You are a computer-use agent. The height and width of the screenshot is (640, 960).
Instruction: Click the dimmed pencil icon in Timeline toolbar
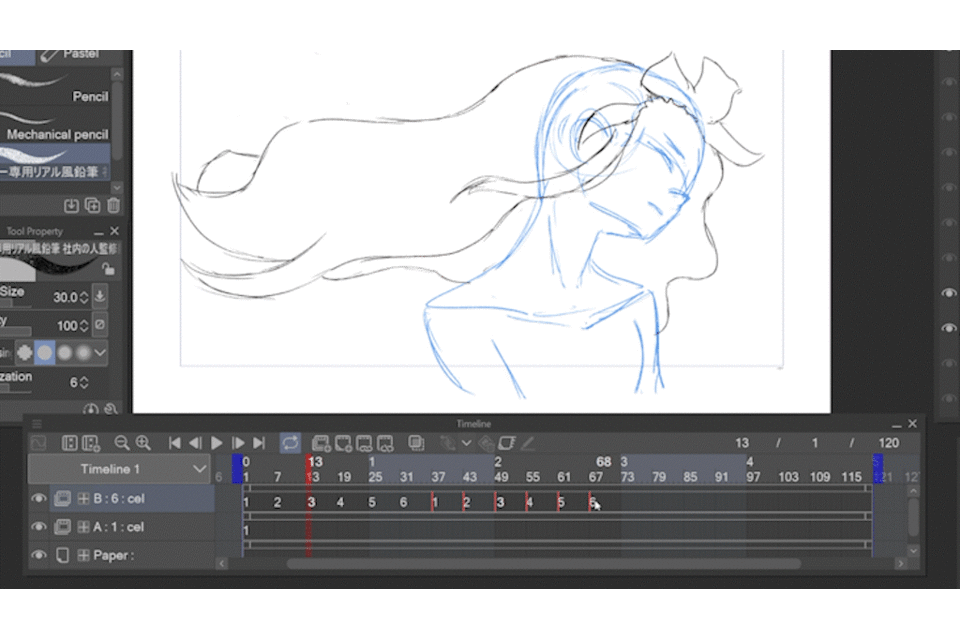528,443
